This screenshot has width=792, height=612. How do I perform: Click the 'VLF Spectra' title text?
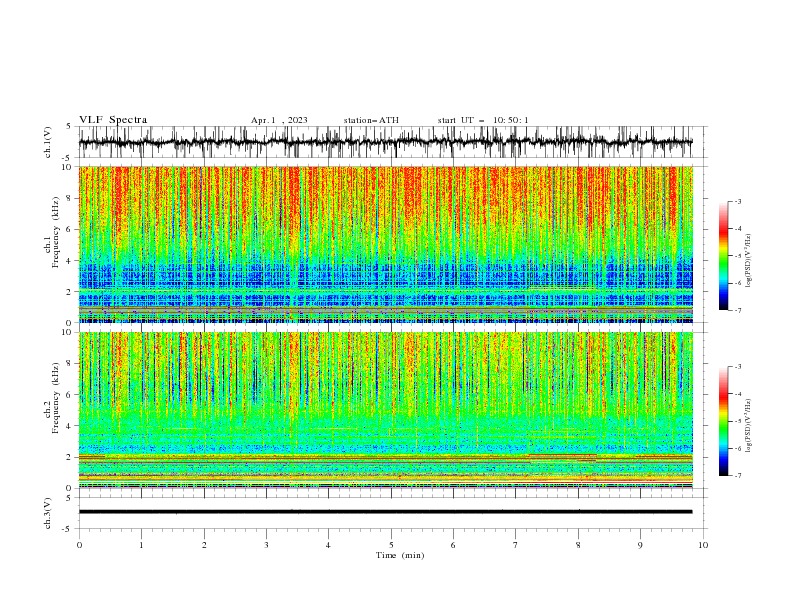(113, 120)
